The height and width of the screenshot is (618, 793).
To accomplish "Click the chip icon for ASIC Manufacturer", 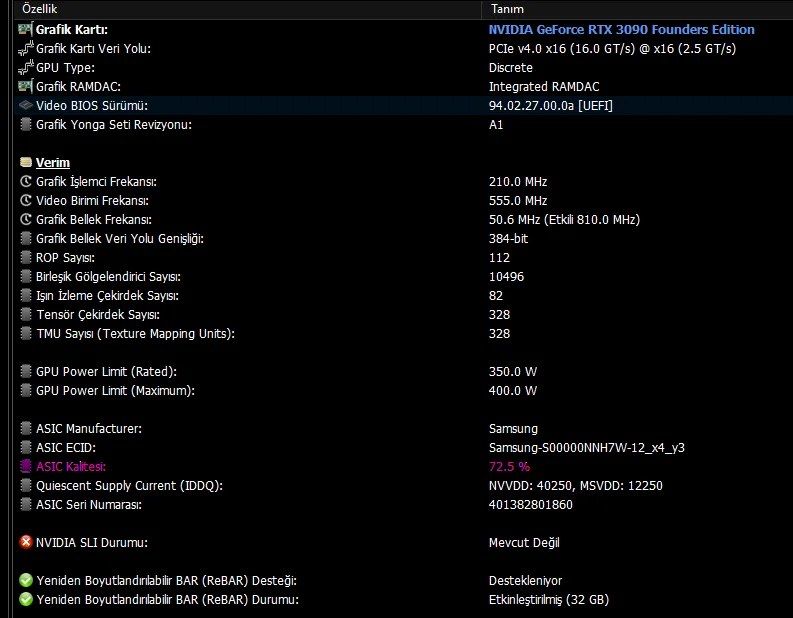I will point(25,428).
